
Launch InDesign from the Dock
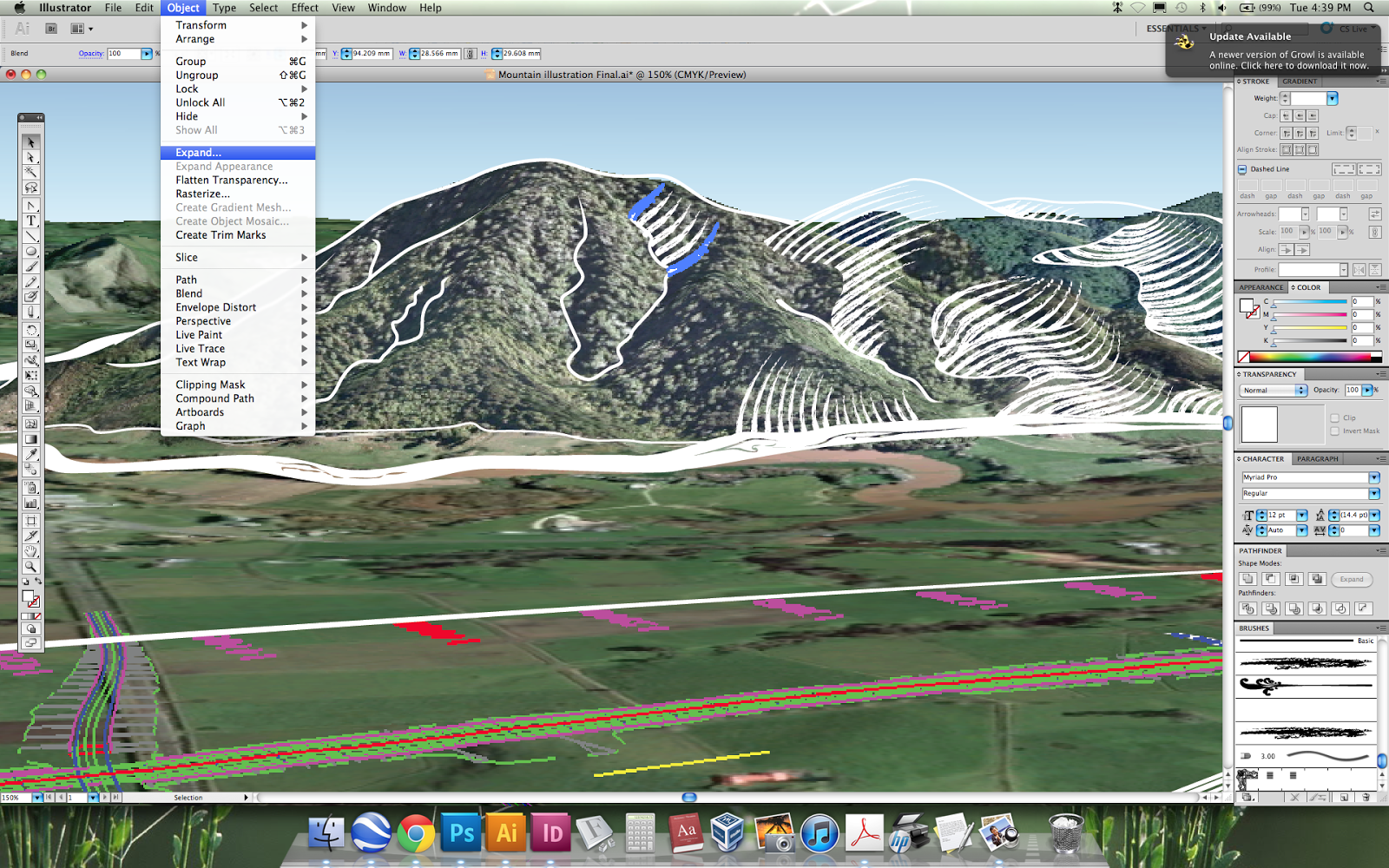[x=551, y=833]
